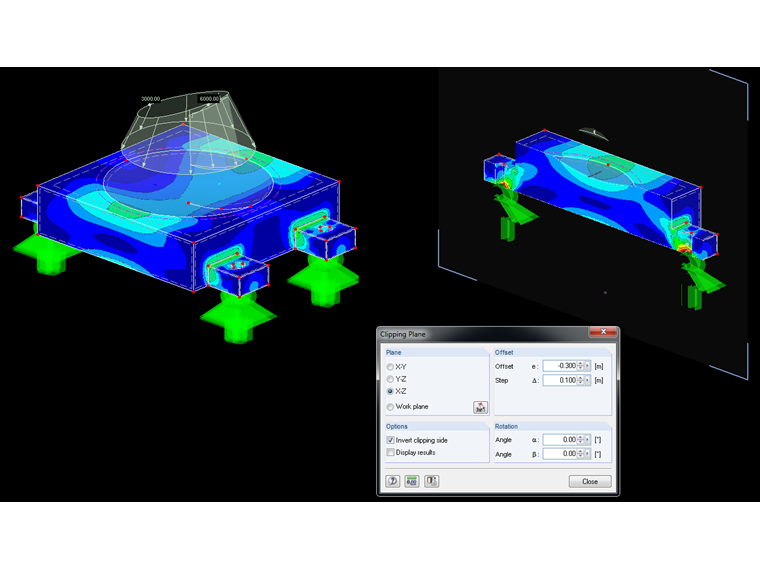Click the 3000.00 load label
Screen dimensions: 760x570
150,99
